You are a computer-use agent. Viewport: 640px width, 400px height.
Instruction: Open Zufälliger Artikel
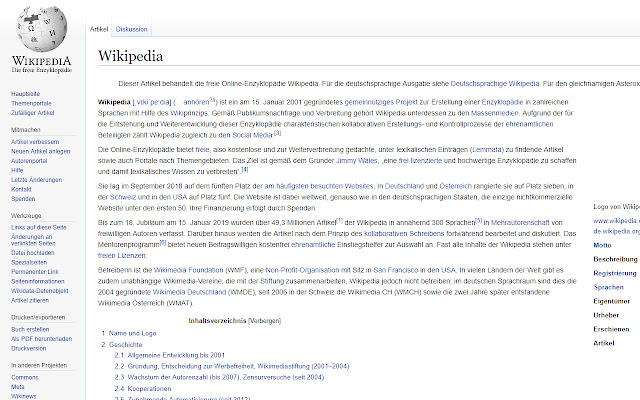[33, 113]
